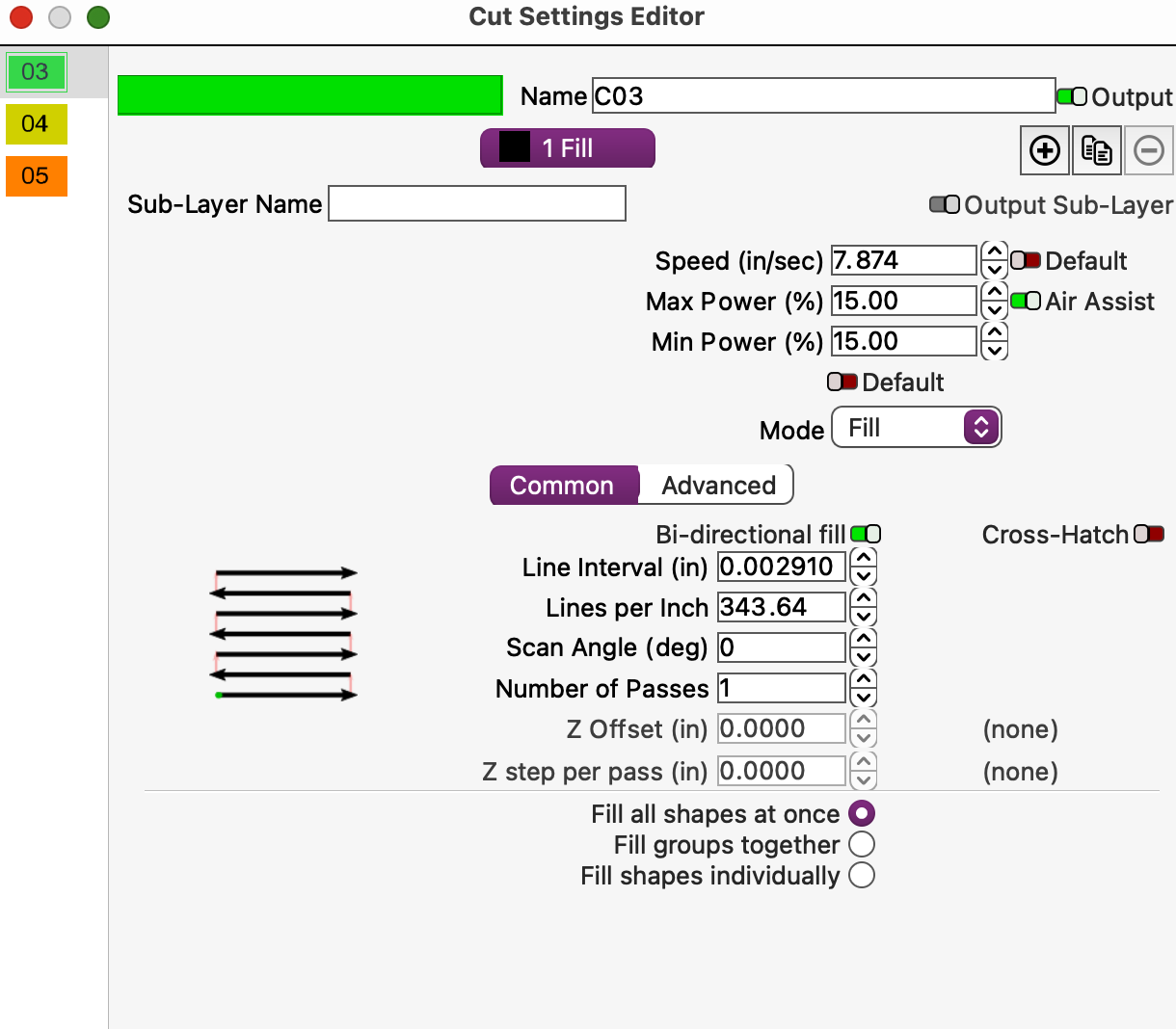Switch to the Advanced tab
The height and width of the screenshot is (1029, 1176).
pyautogui.click(x=717, y=485)
